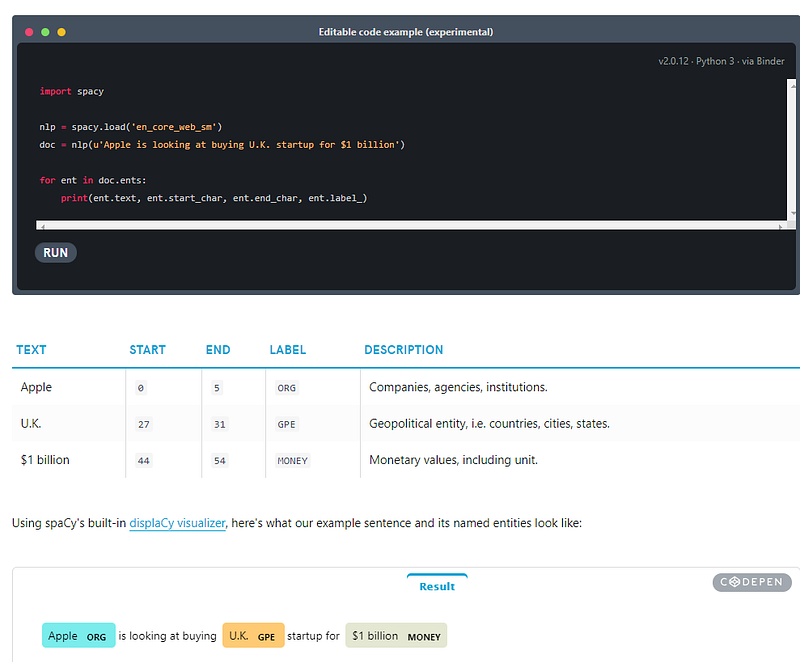
Task: Open the displaCy visualizer link
Action: click(x=177, y=522)
